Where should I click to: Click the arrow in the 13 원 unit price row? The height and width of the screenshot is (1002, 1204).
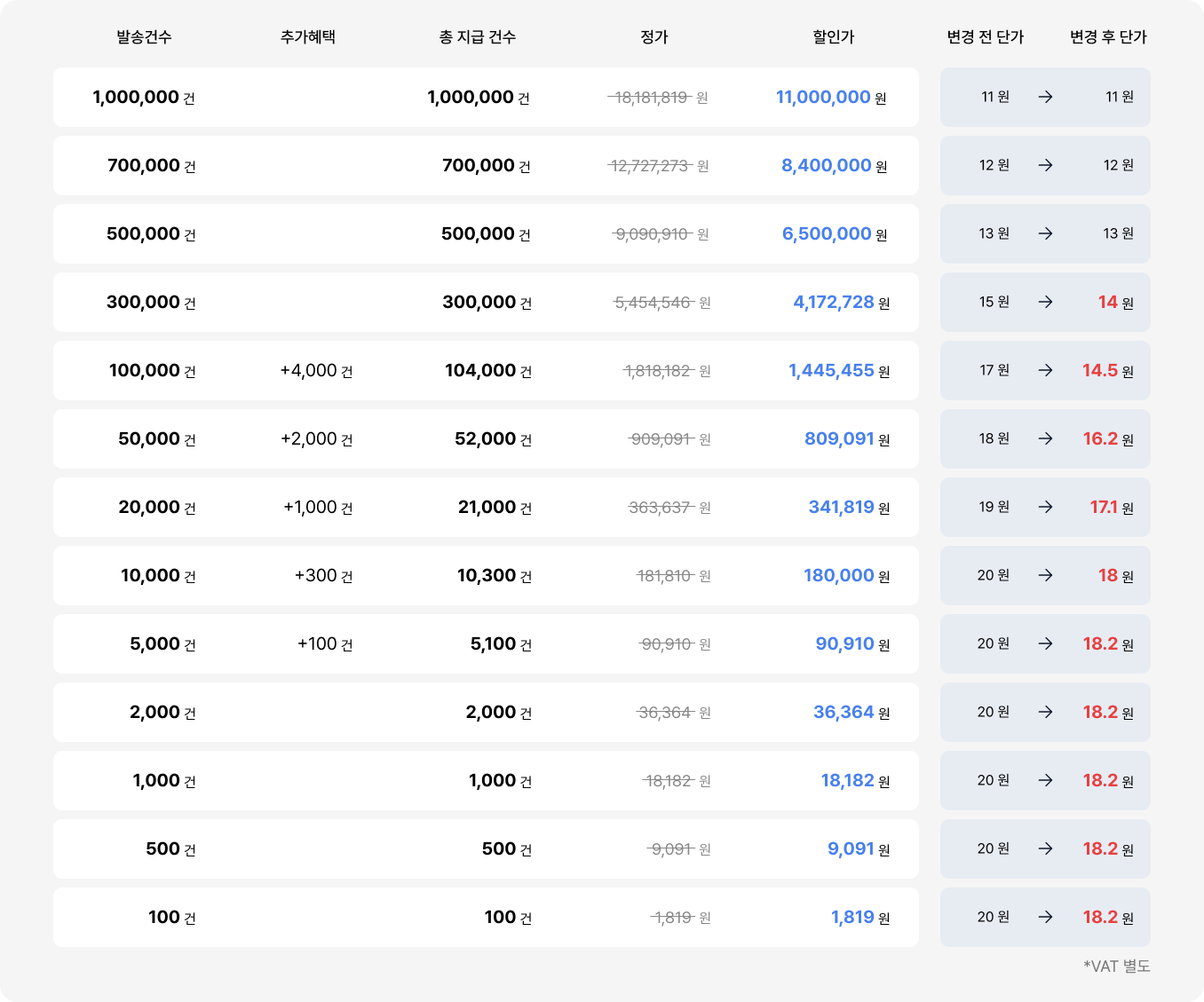click(x=1045, y=233)
